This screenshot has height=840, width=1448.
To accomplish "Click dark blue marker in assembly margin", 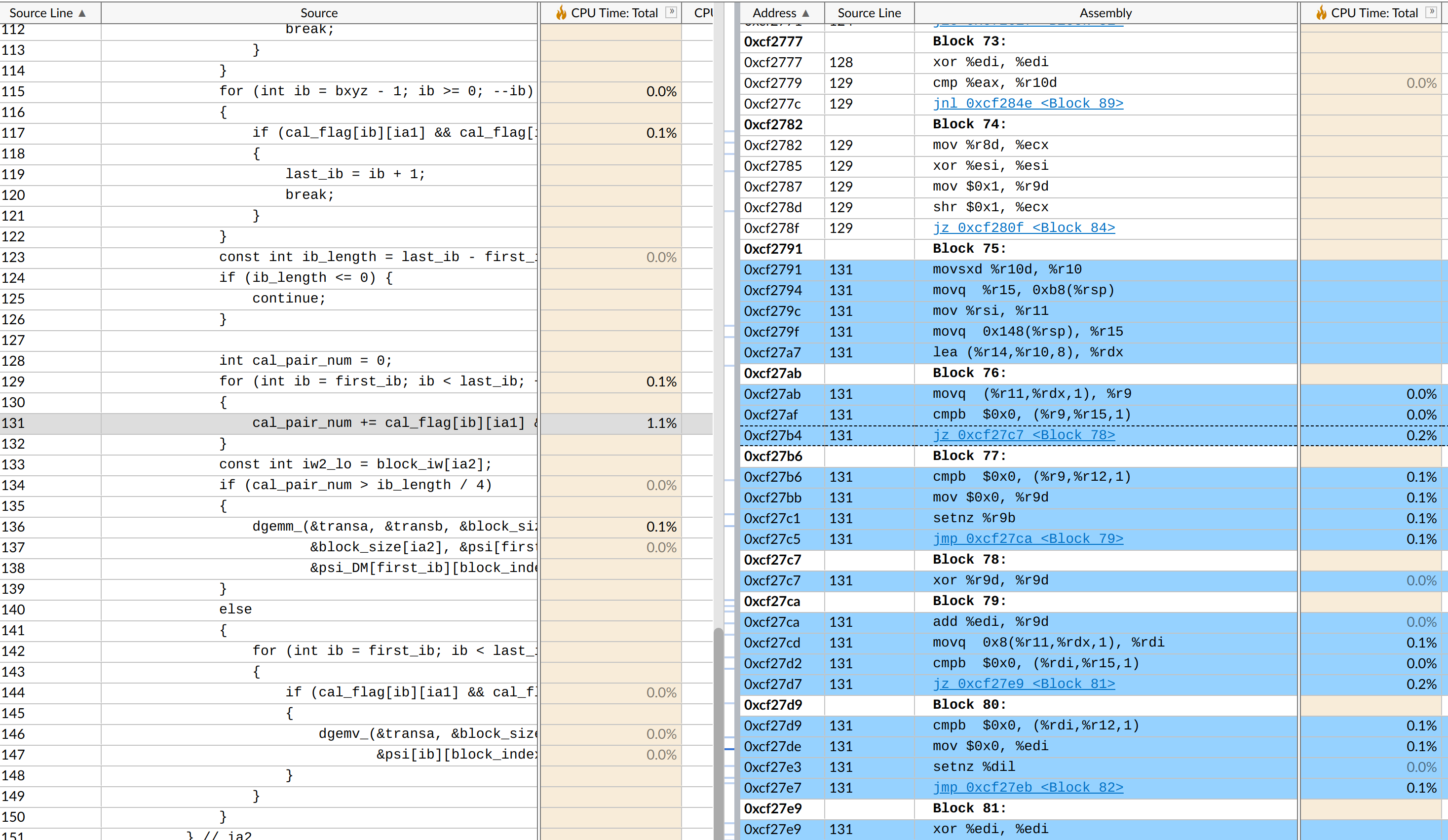I will click(729, 749).
